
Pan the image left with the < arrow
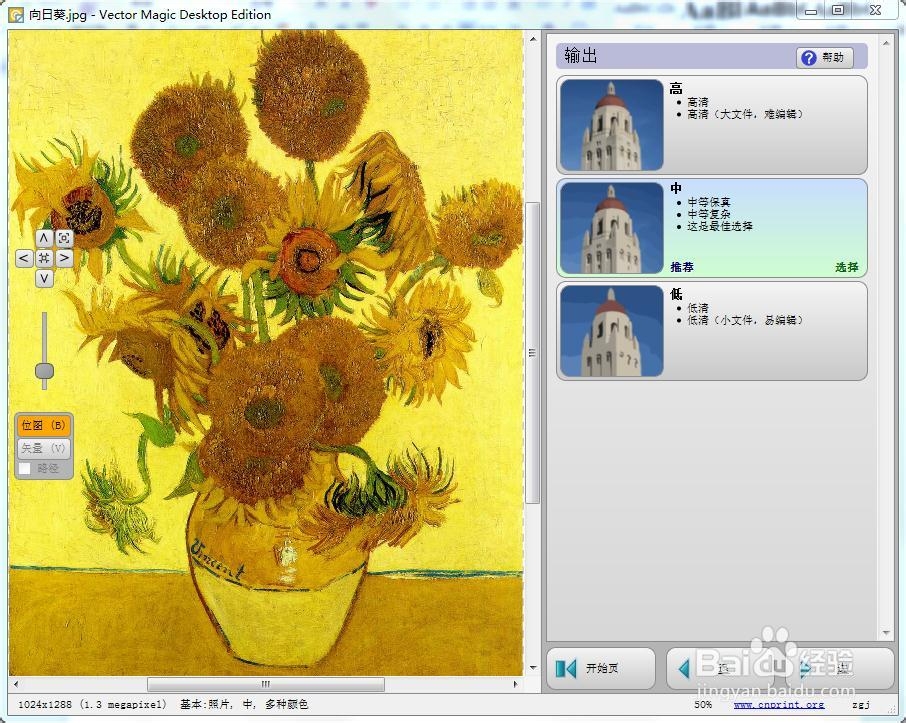click(24, 258)
